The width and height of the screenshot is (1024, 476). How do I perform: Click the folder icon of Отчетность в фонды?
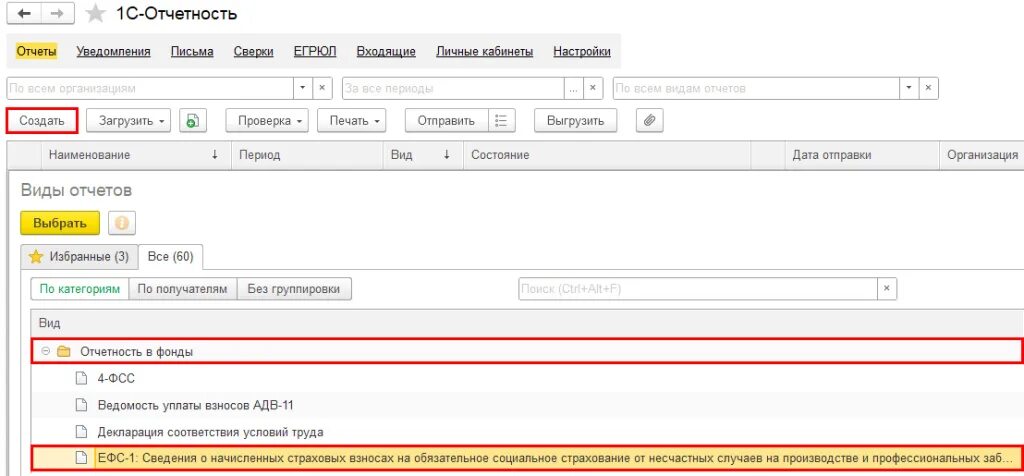pos(63,352)
